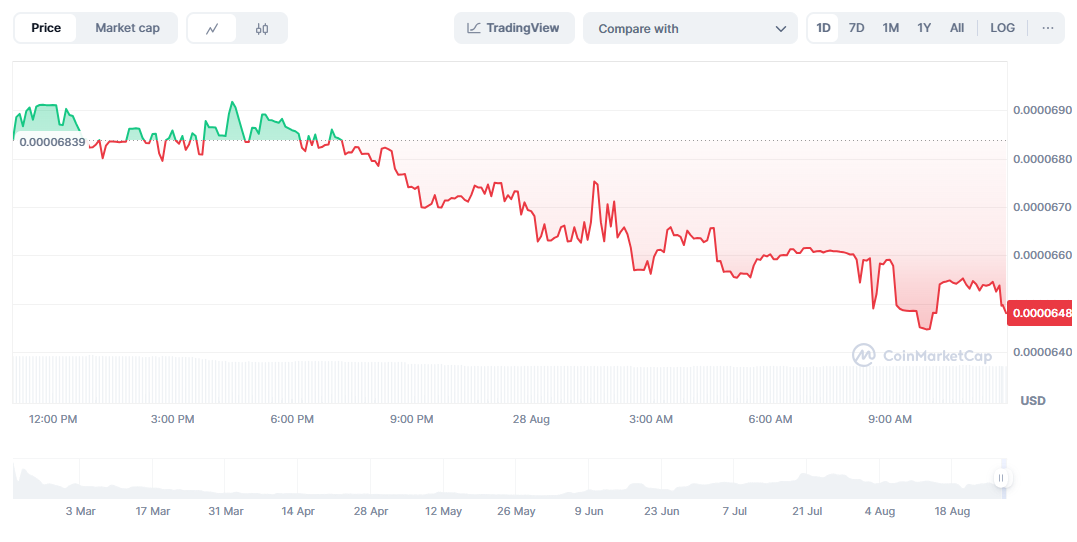Click 4 Aug on the overview timeline
The height and width of the screenshot is (542, 1077).
(x=880, y=511)
